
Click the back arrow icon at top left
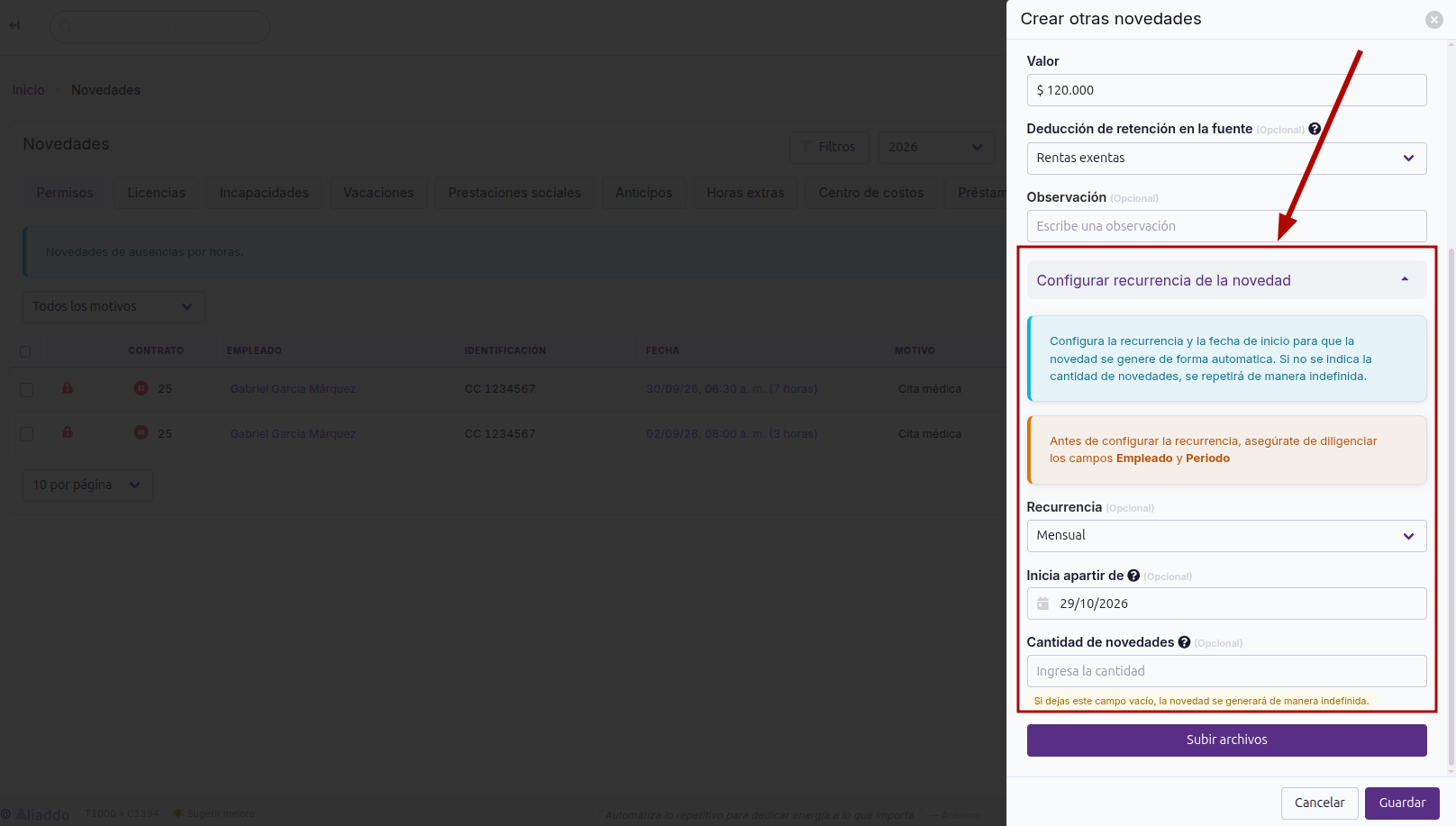(x=14, y=25)
